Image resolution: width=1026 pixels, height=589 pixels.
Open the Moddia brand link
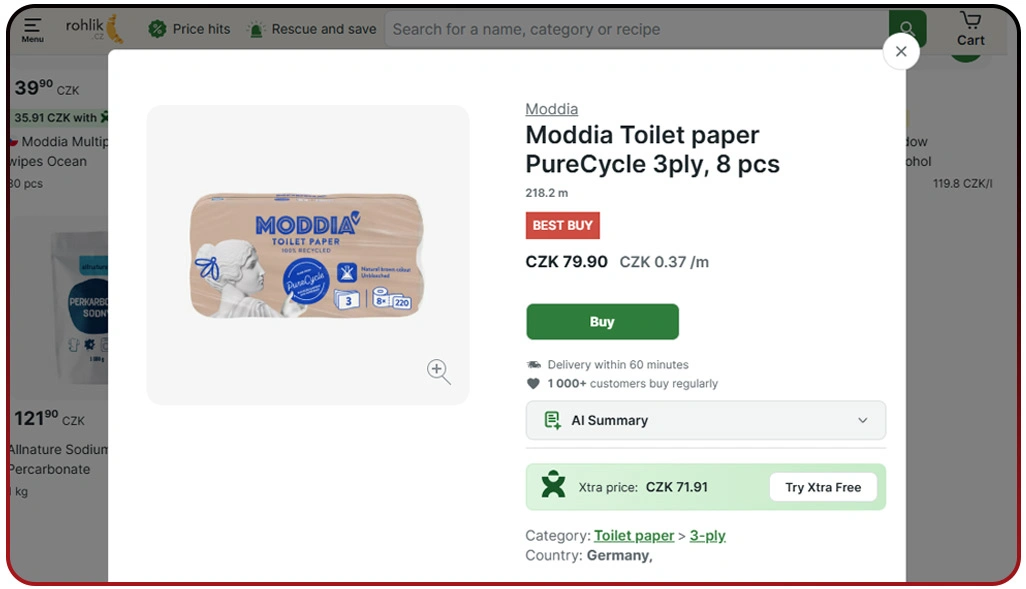(551, 108)
